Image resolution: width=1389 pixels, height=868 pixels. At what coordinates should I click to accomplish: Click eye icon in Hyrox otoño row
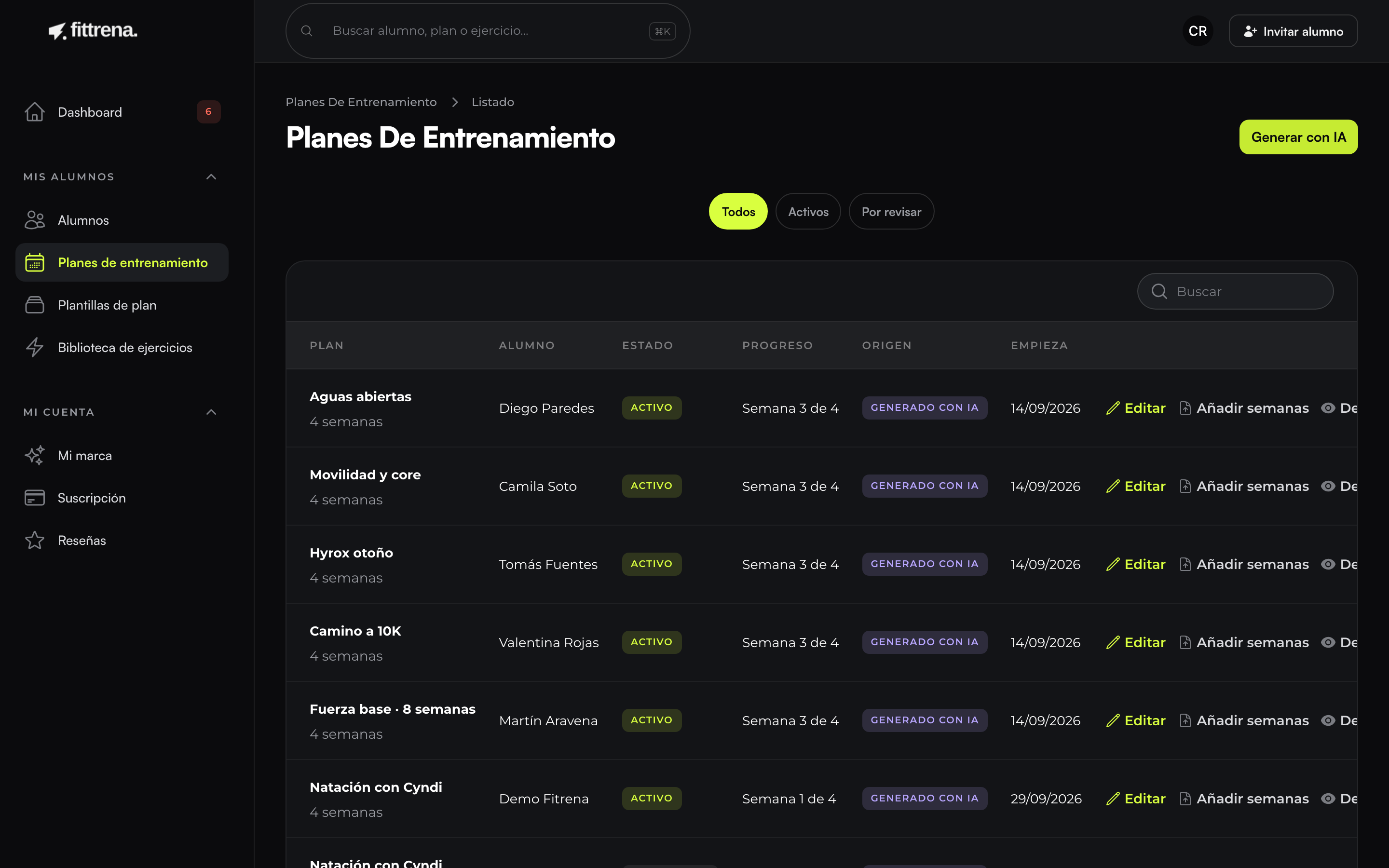coord(1328,564)
